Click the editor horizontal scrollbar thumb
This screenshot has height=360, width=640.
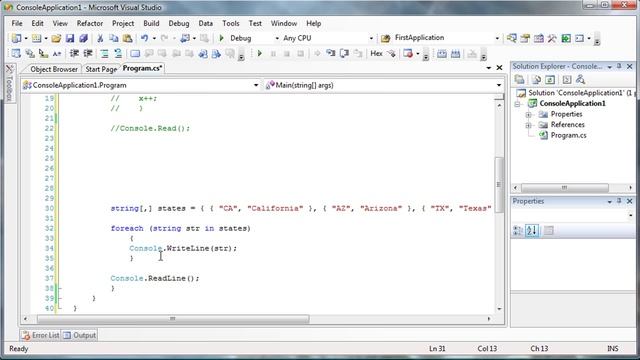click(173, 318)
